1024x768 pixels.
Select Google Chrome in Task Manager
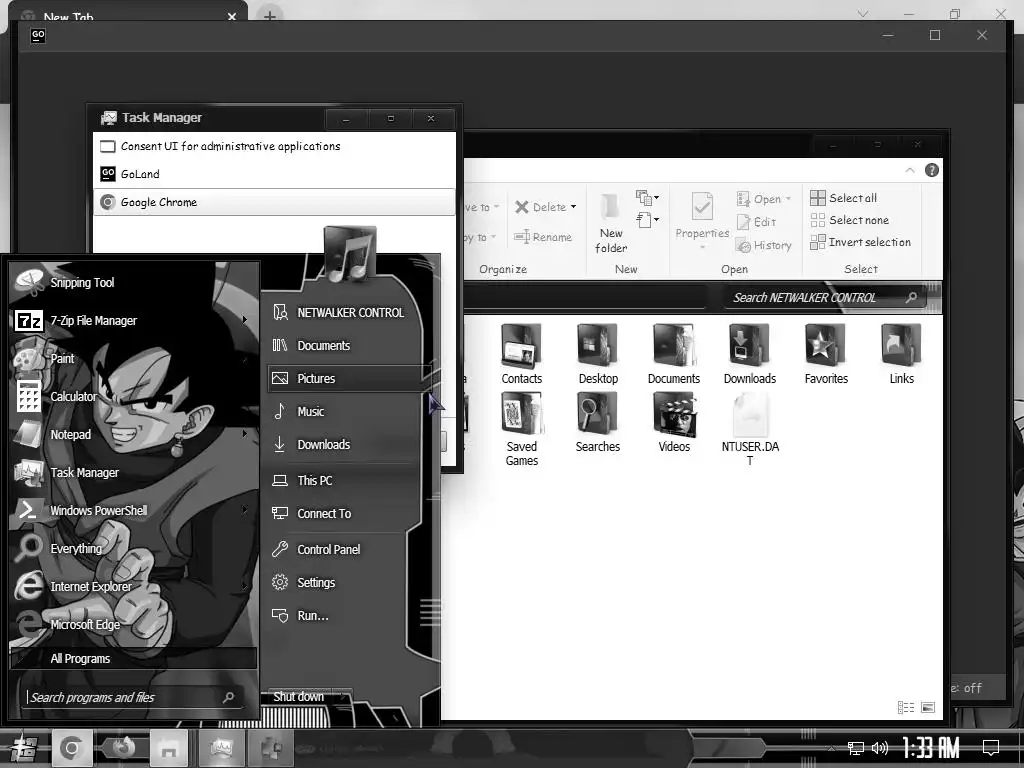coord(274,202)
